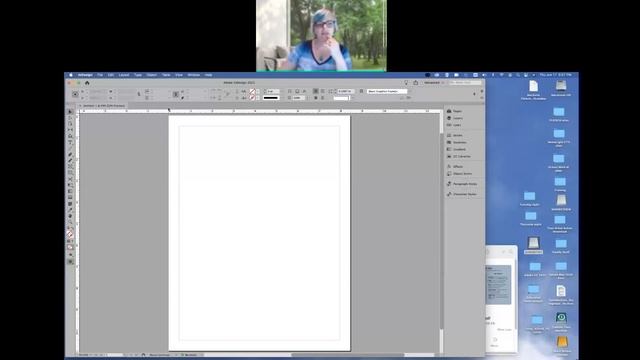The width and height of the screenshot is (640, 360).
Task: Select the Hand tool
Action: 70,216
